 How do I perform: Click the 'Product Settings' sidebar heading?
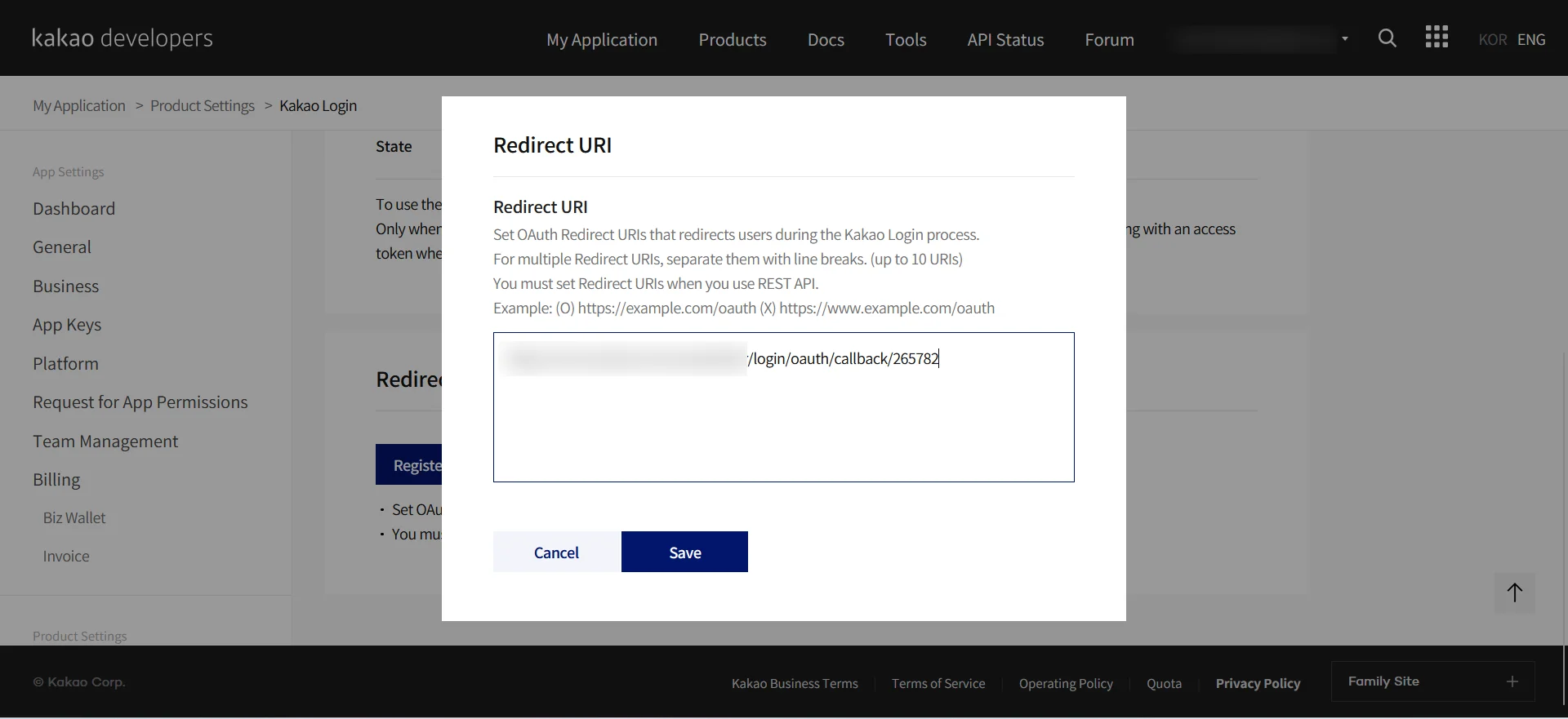click(80, 636)
